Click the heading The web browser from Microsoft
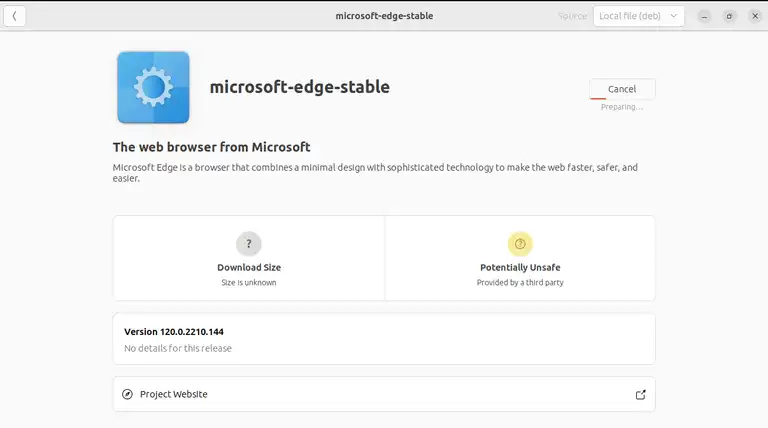This screenshot has width=768, height=428. [x=212, y=147]
